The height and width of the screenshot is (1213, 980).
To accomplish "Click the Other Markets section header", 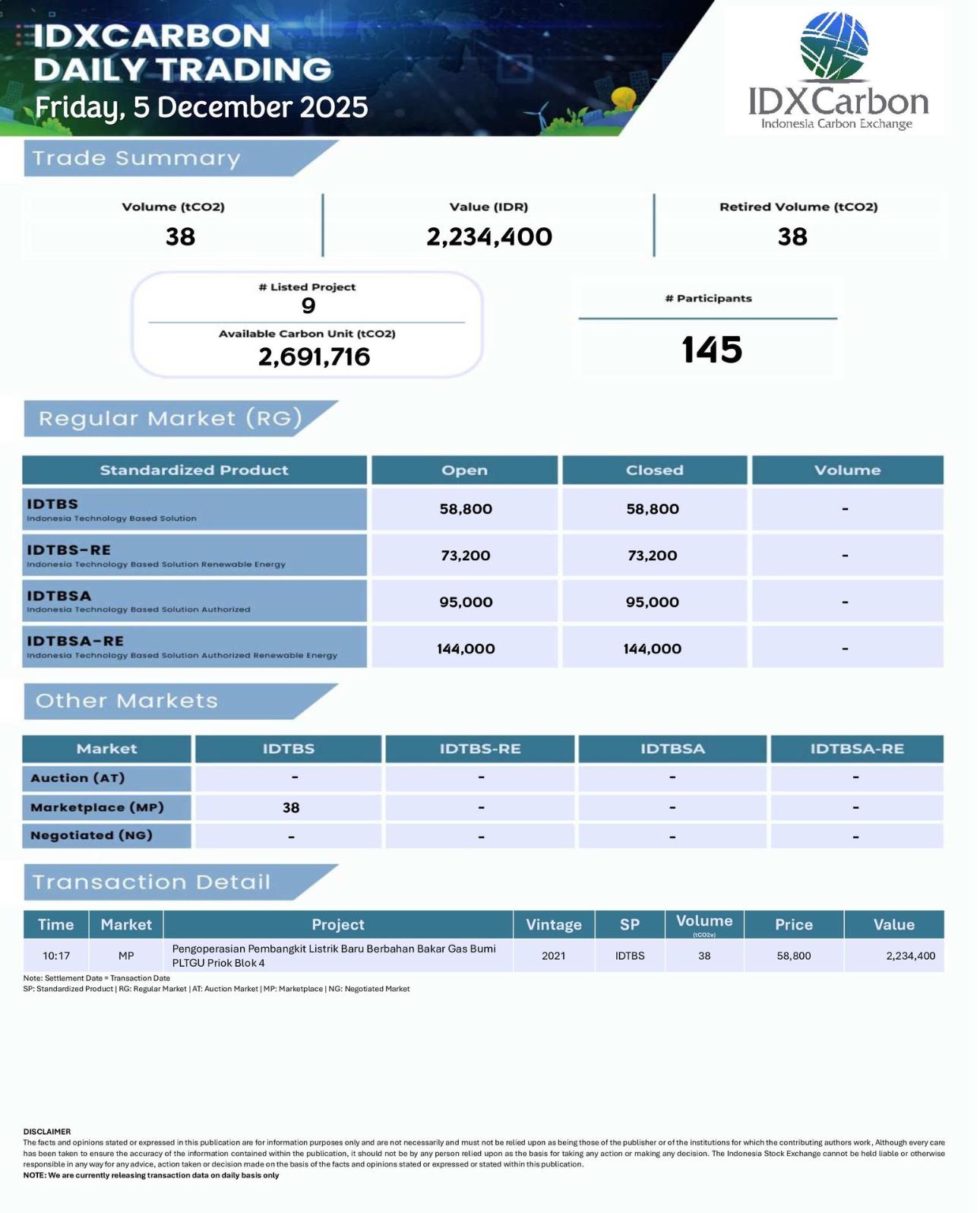I will click(127, 701).
